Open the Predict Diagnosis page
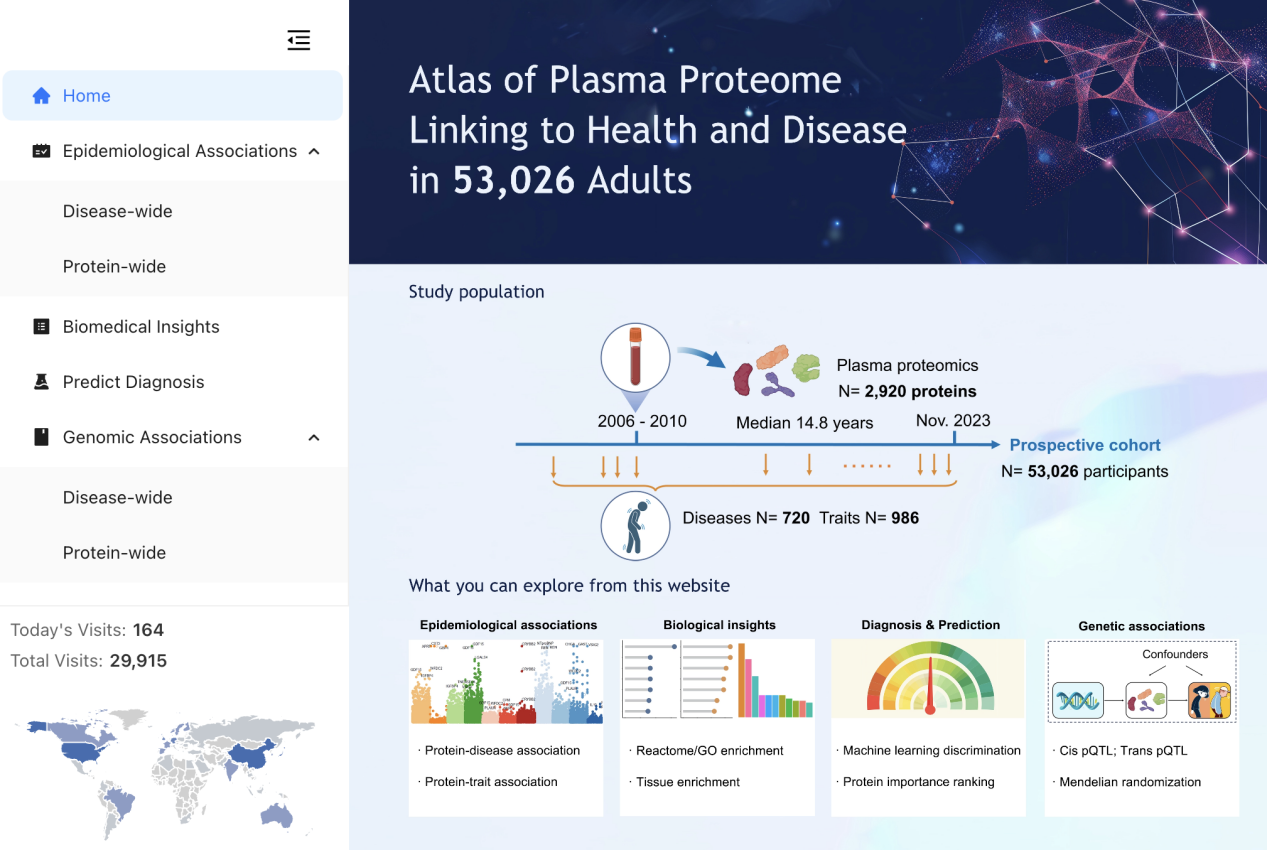 [x=133, y=382]
